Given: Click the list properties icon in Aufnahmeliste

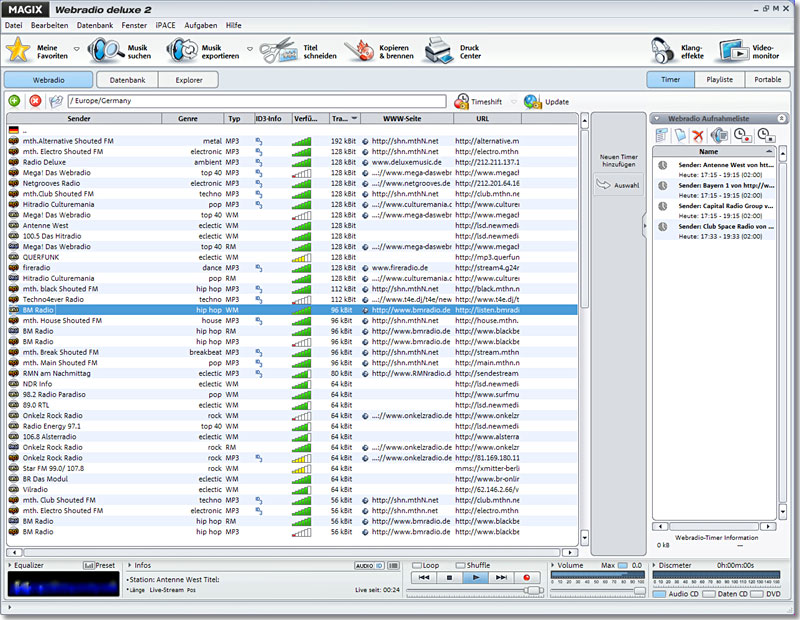Looking at the screenshot, I should click(662, 135).
